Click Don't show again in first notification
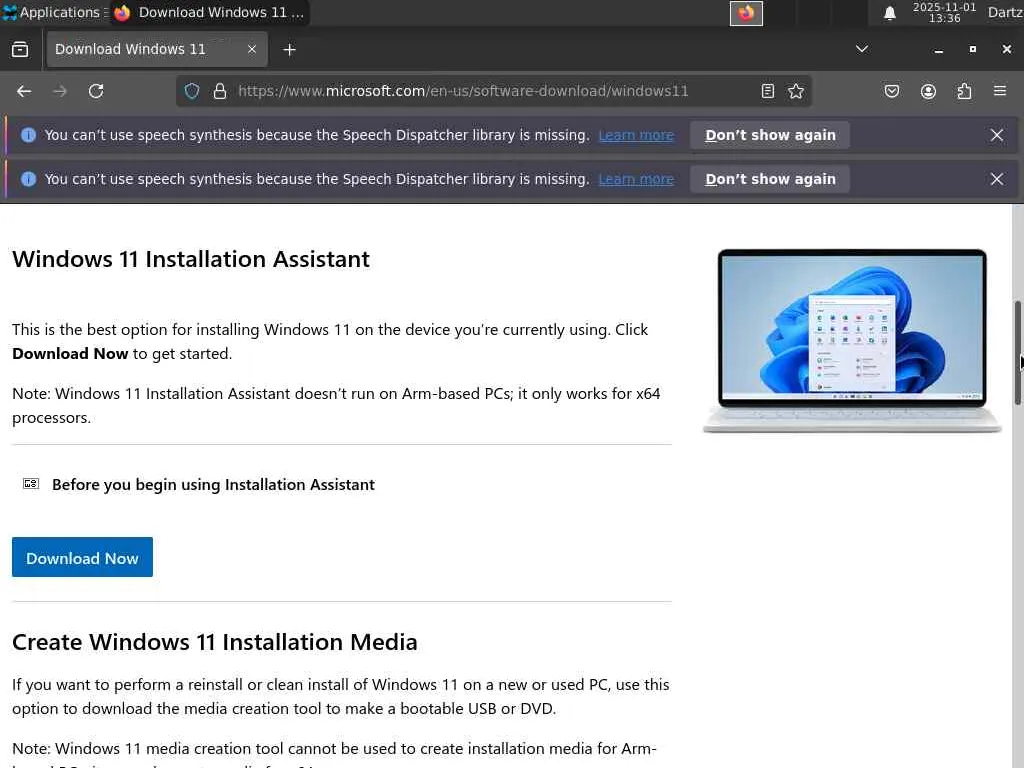The width and height of the screenshot is (1024, 768). click(x=770, y=135)
